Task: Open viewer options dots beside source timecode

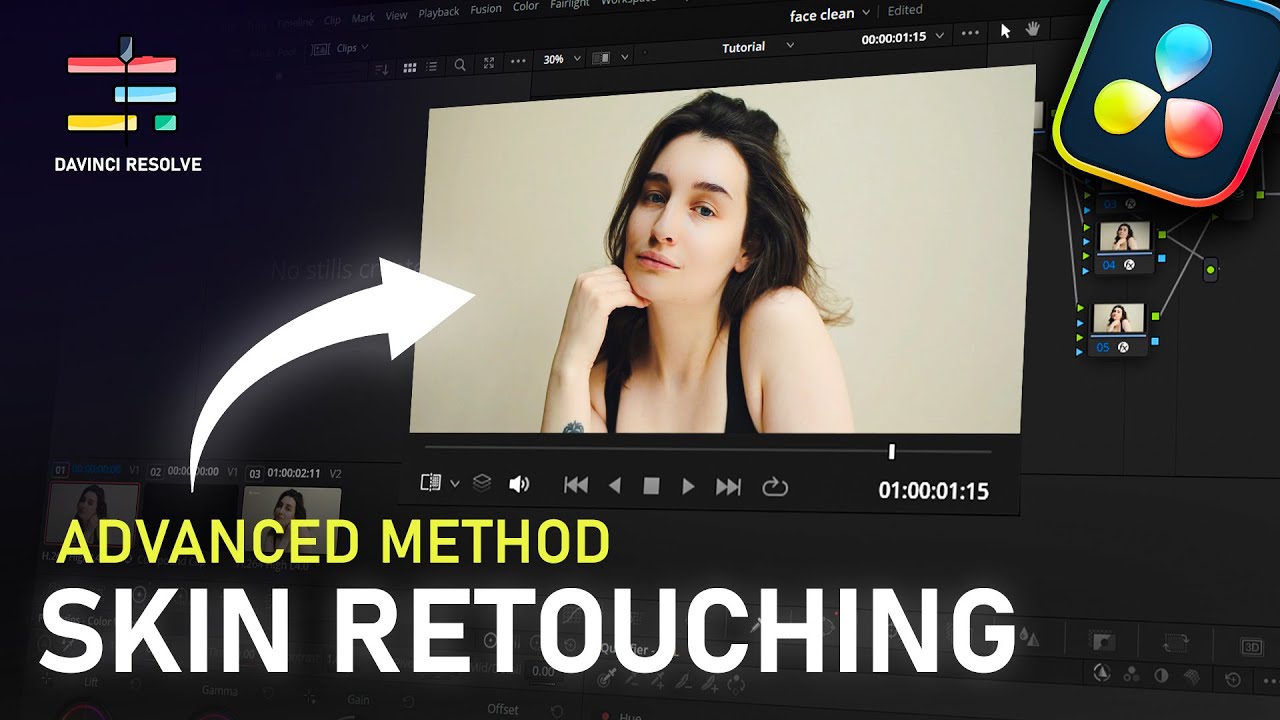Action: coord(970,33)
